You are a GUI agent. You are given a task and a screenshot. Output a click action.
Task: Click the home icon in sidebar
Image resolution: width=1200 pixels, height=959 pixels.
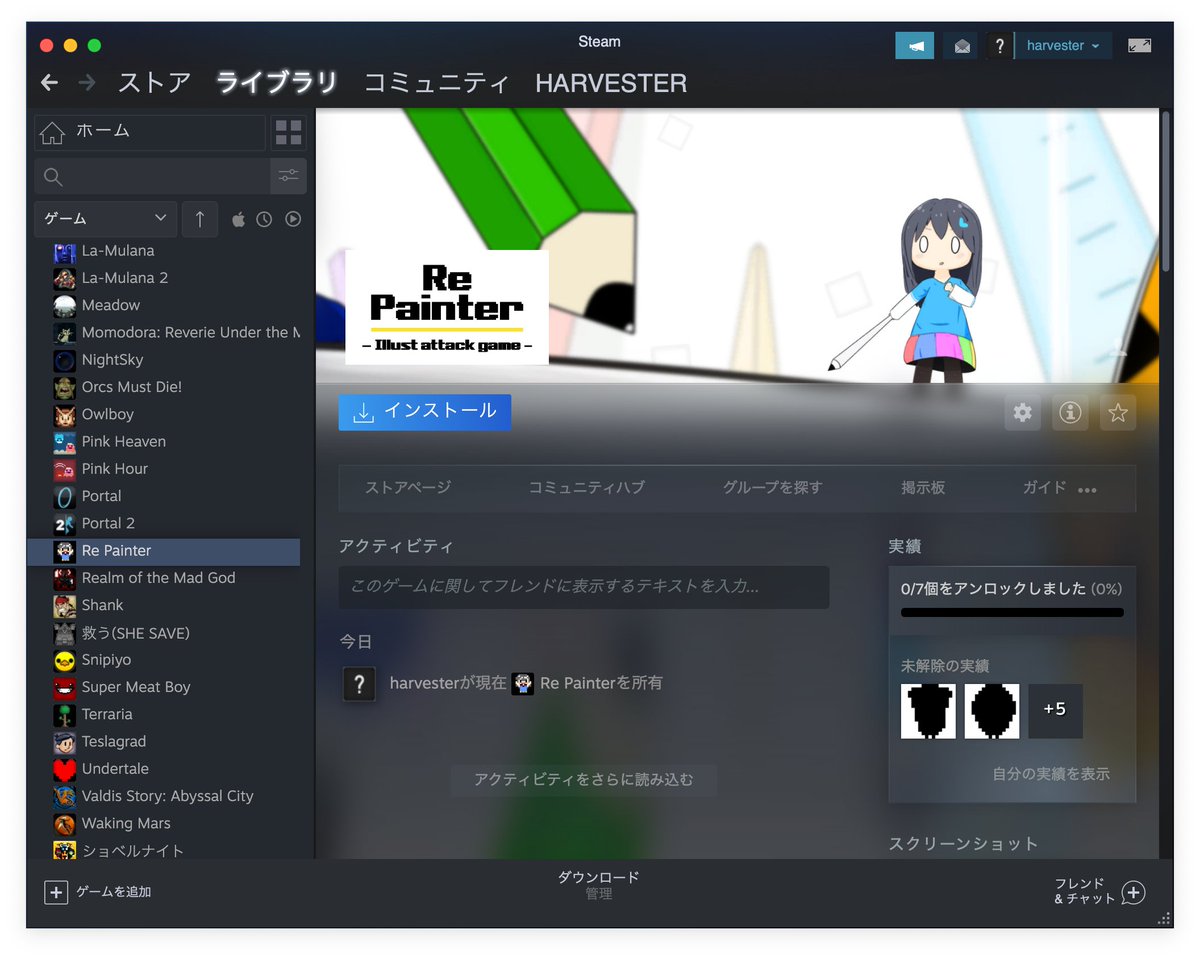(x=53, y=132)
